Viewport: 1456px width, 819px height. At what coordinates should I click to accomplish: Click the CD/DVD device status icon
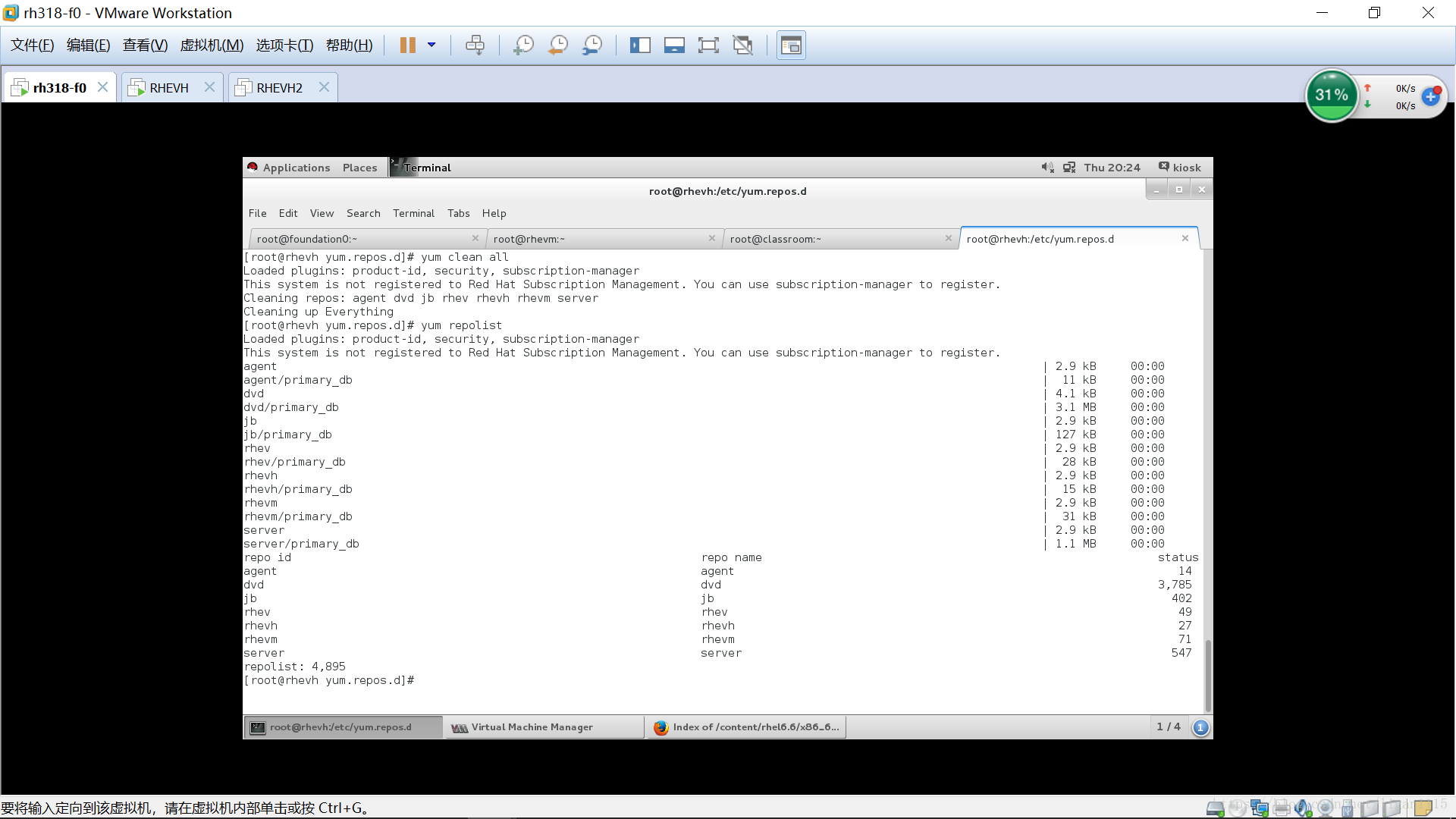pos(1238,808)
